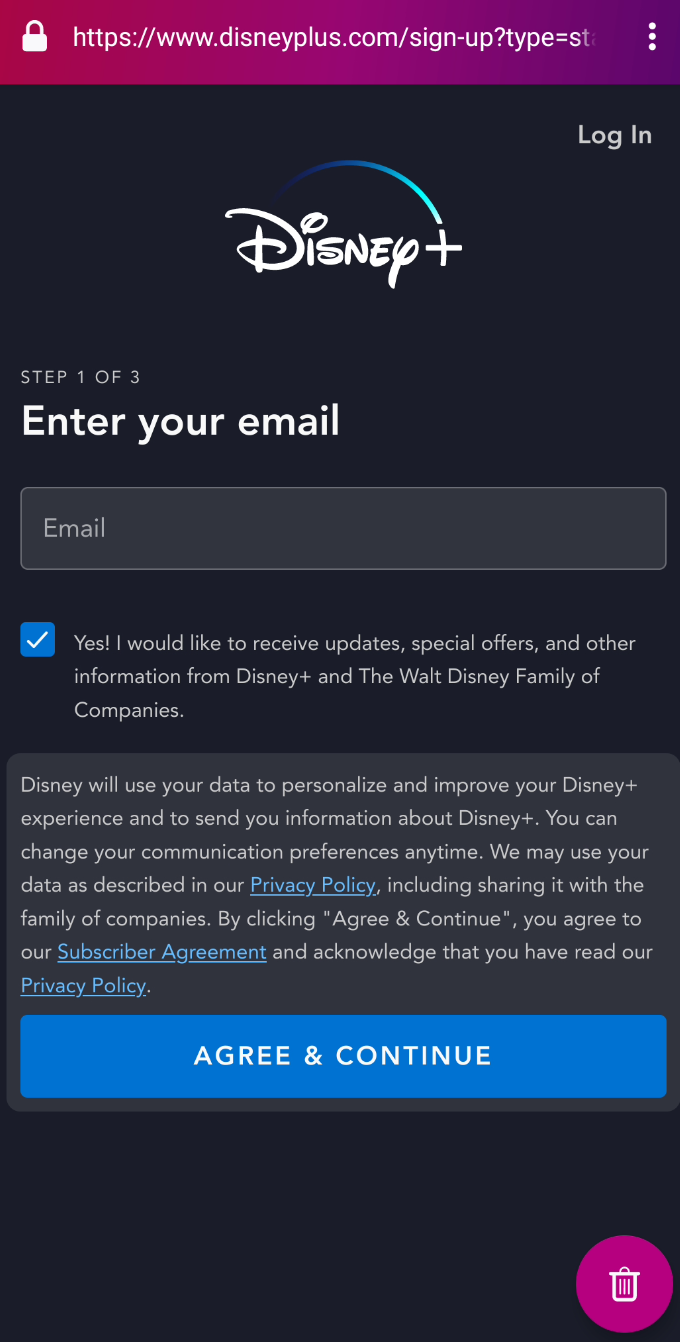
Task: Click the consent paragraph text
Action: pos(354,676)
